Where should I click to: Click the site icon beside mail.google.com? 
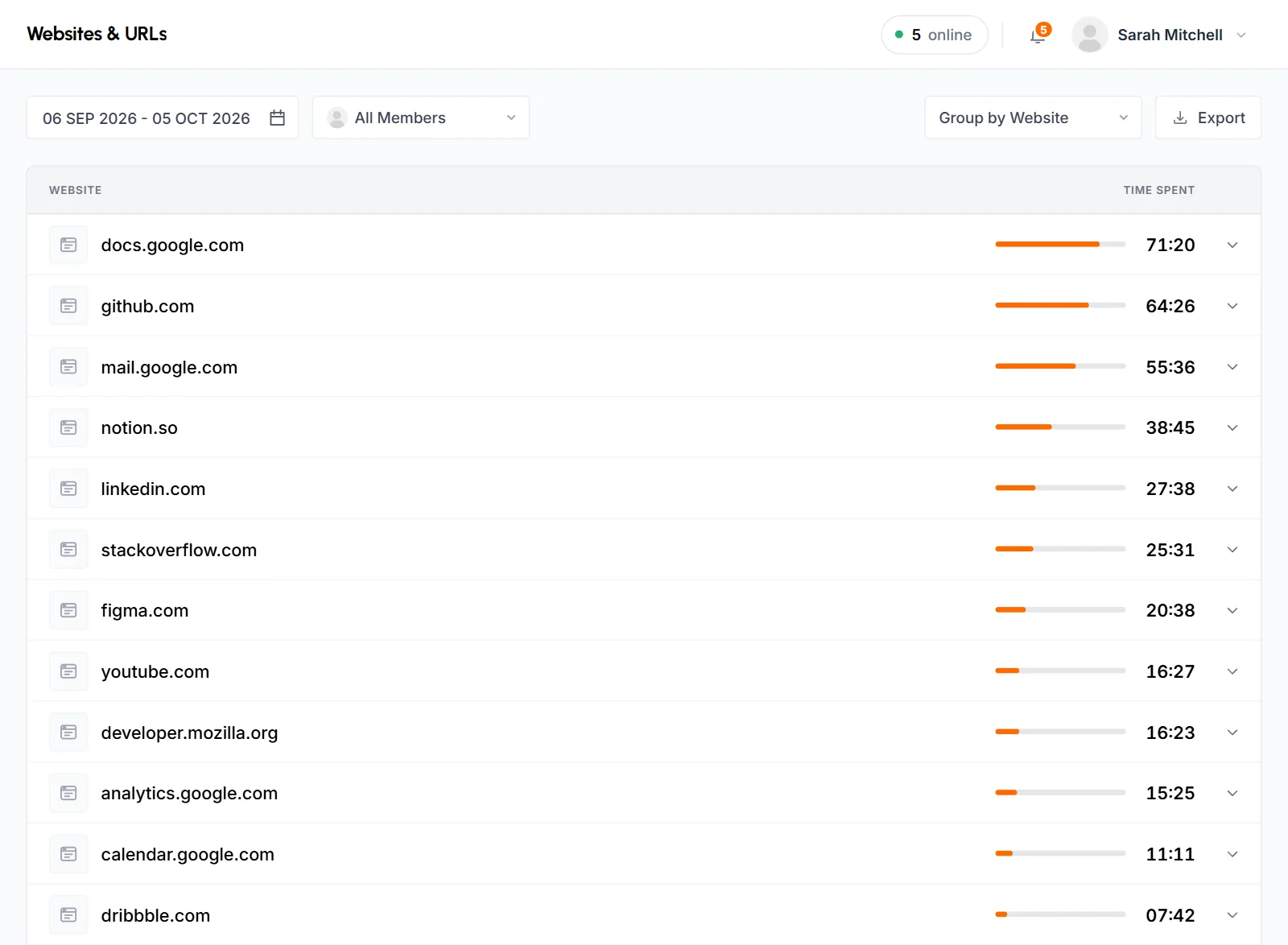(68, 367)
